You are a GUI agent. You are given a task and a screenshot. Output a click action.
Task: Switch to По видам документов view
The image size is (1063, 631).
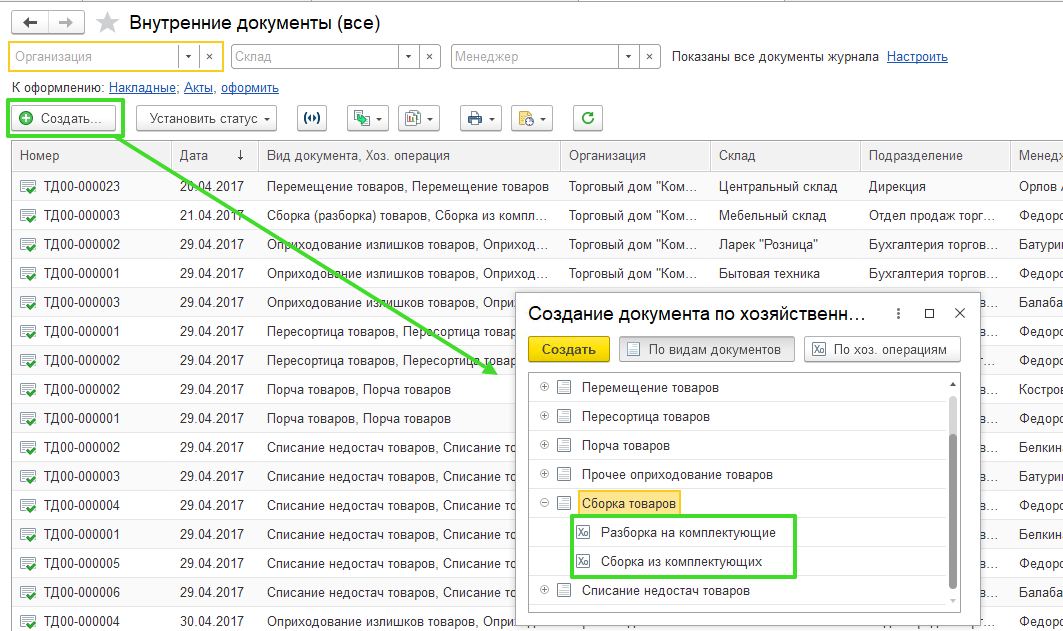point(706,350)
